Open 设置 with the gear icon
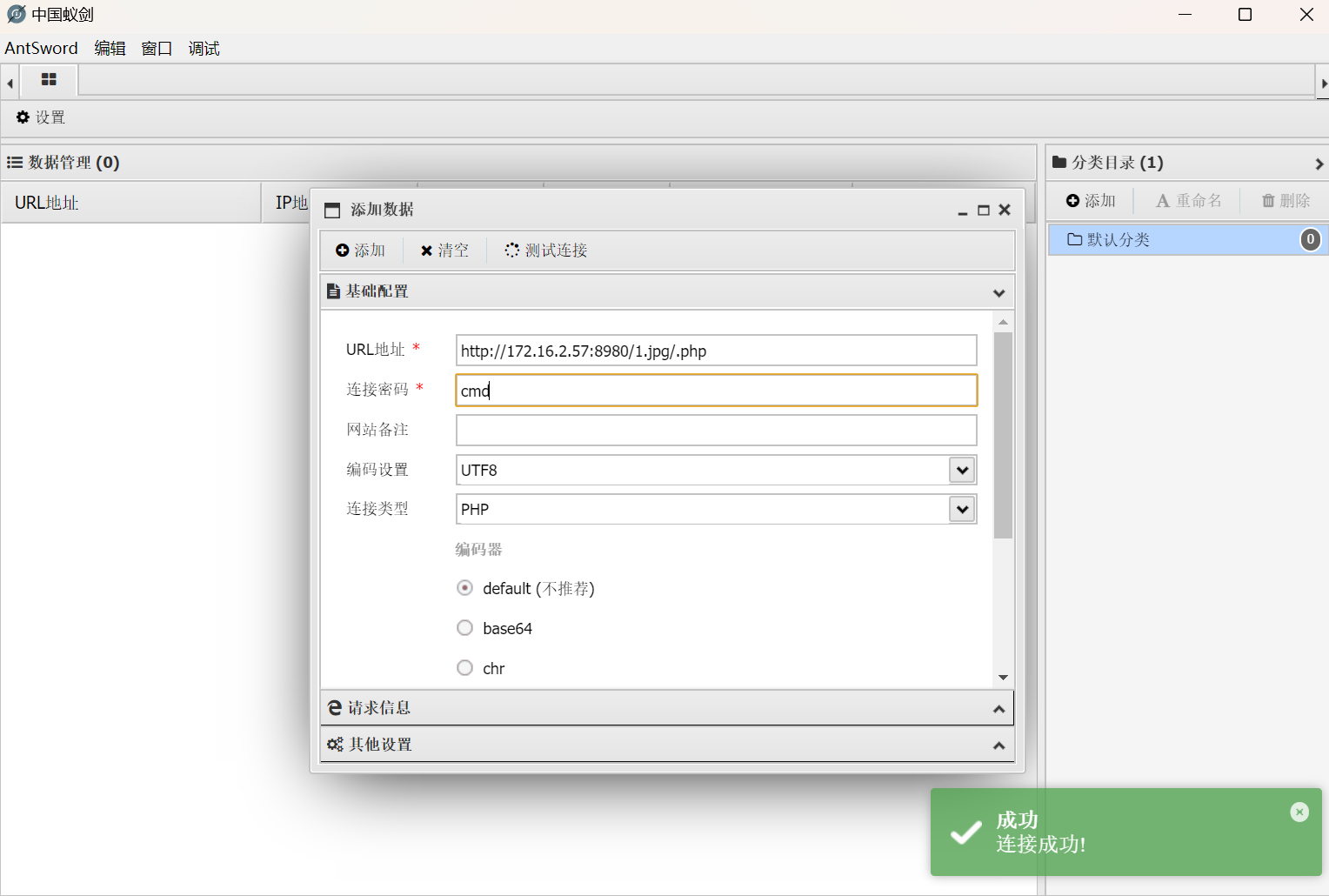1329x896 pixels. coord(41,117)
